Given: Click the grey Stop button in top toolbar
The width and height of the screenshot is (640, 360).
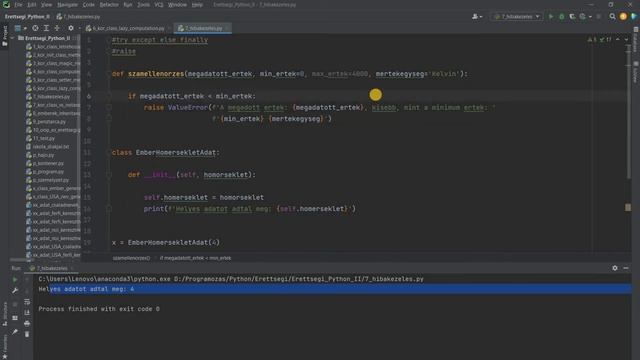Looking at the screenshot, I should (x=599, y=17).
